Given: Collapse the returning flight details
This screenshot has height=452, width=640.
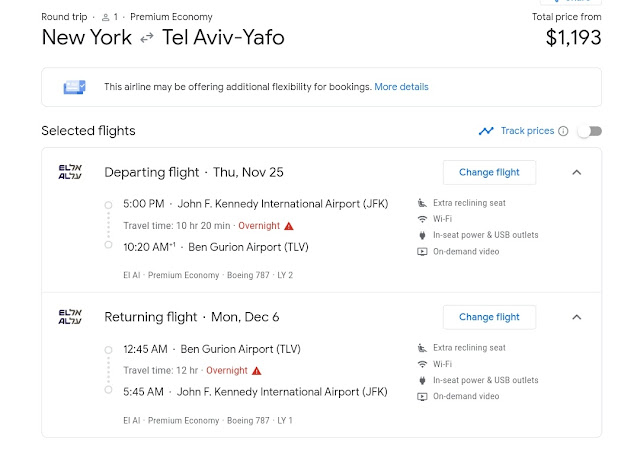Looking at the screenshot, I should pos(576,317).
